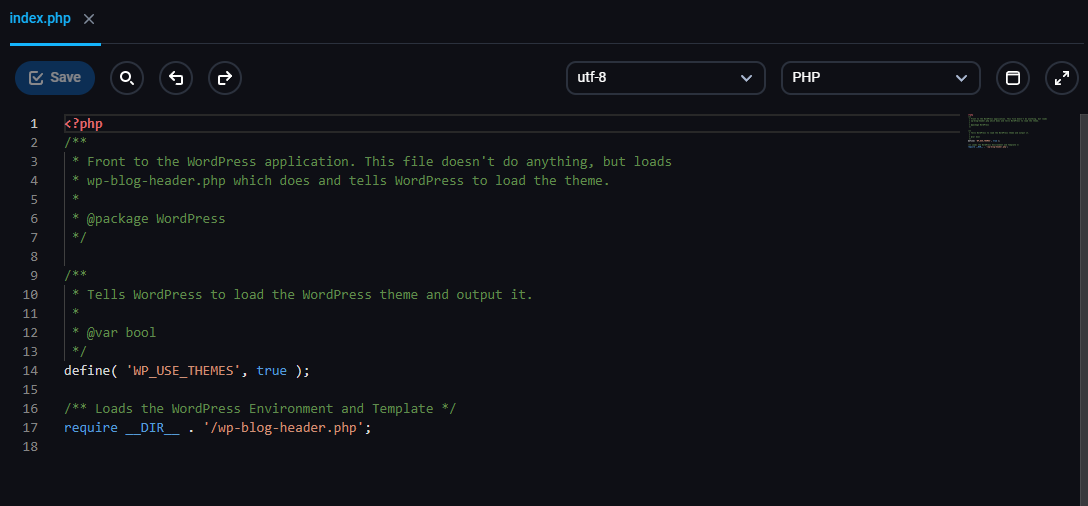Click the '/wp-blog-header.php' string

284,428
